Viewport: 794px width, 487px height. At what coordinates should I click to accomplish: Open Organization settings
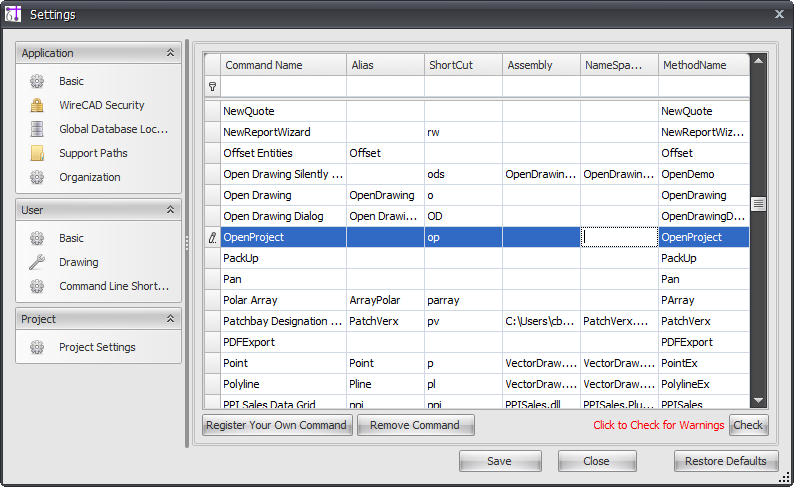coord(90,177)
